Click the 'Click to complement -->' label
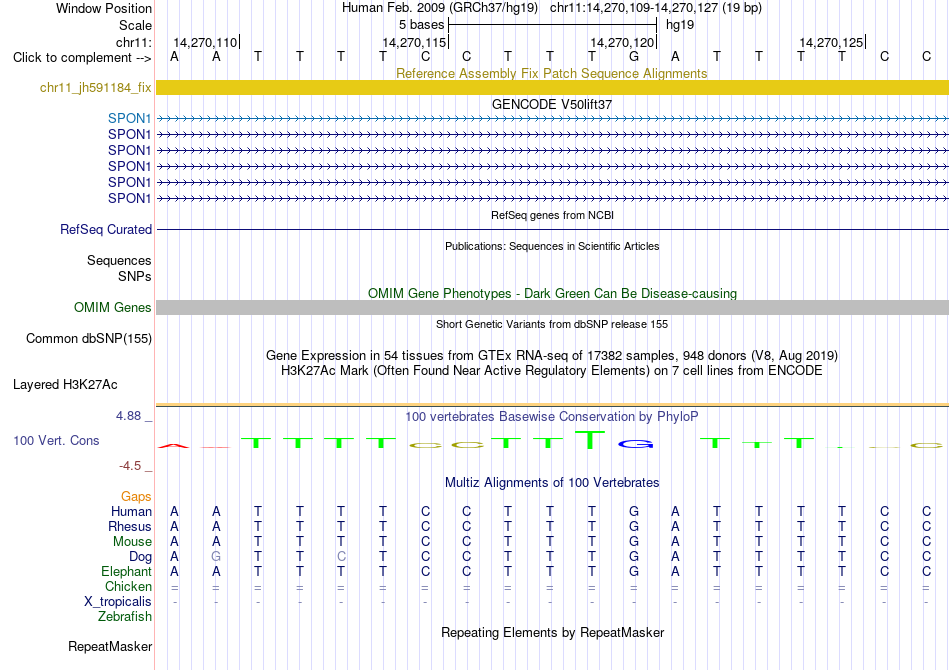 (82, 58)
